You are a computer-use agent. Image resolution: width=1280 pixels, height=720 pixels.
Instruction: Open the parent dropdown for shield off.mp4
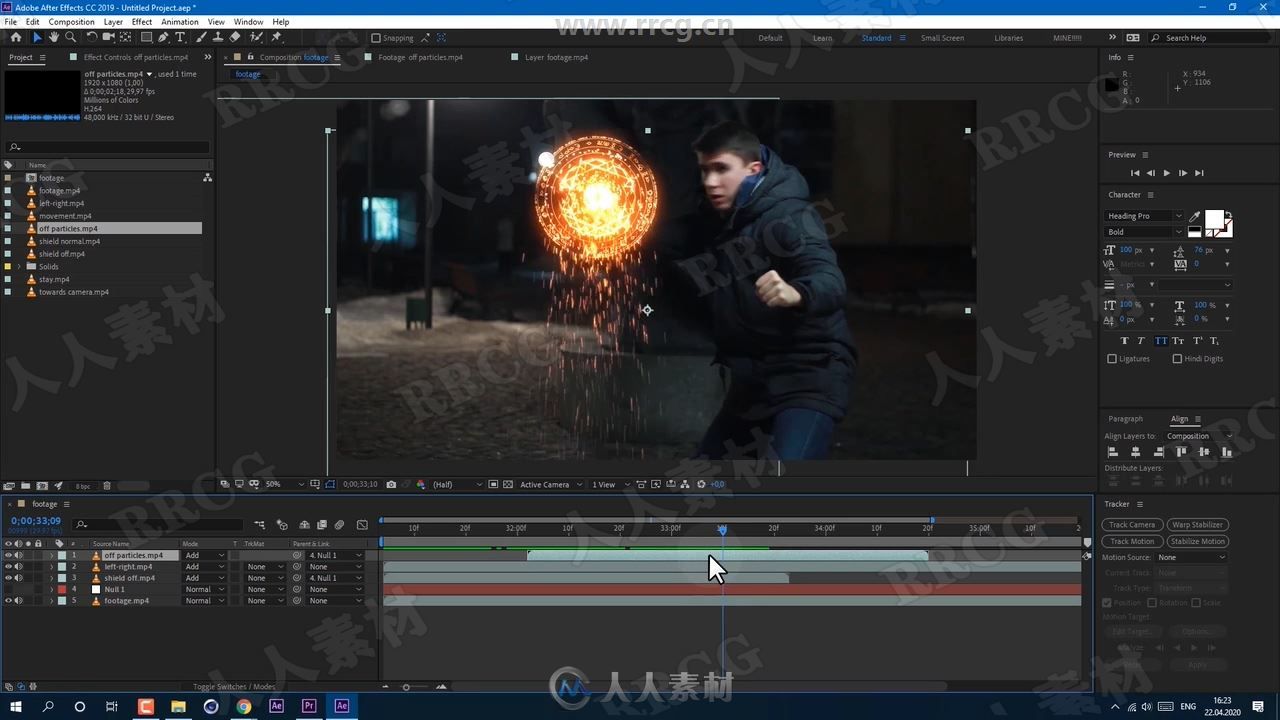pos(337,578)
